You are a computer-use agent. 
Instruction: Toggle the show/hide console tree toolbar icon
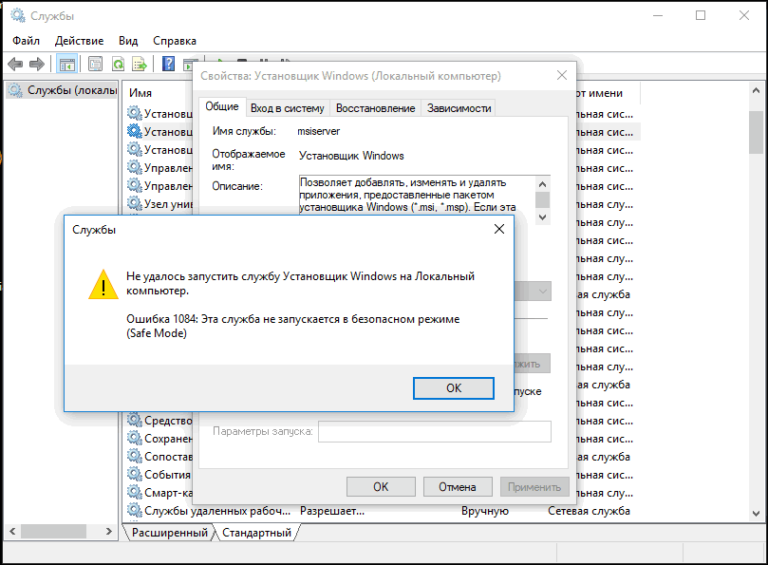coord(67,64)
